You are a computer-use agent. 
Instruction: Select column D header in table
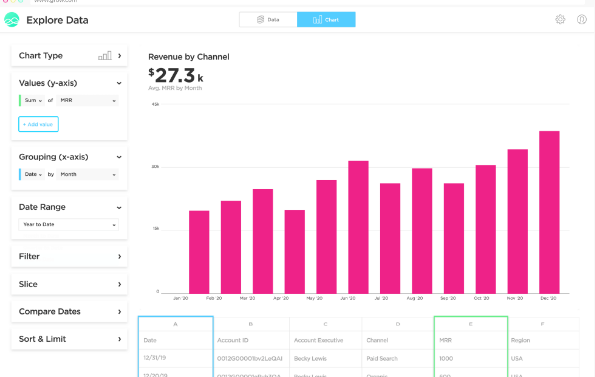click(398, 324)
